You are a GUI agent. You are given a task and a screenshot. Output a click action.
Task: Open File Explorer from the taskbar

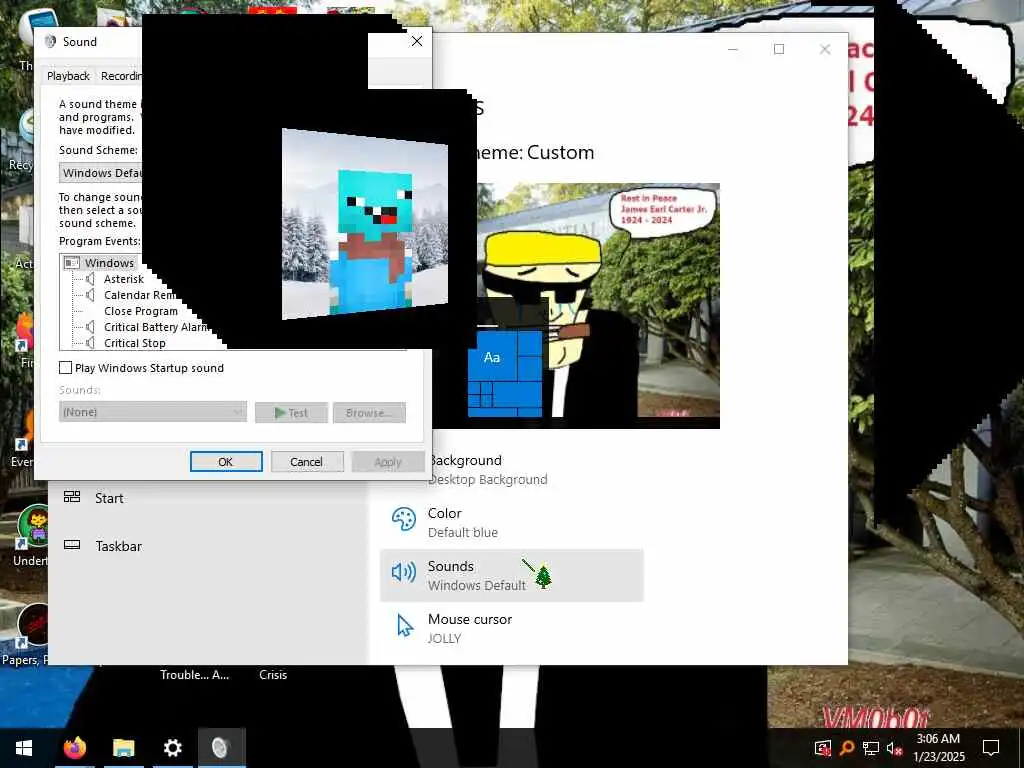tap(123, 748)
